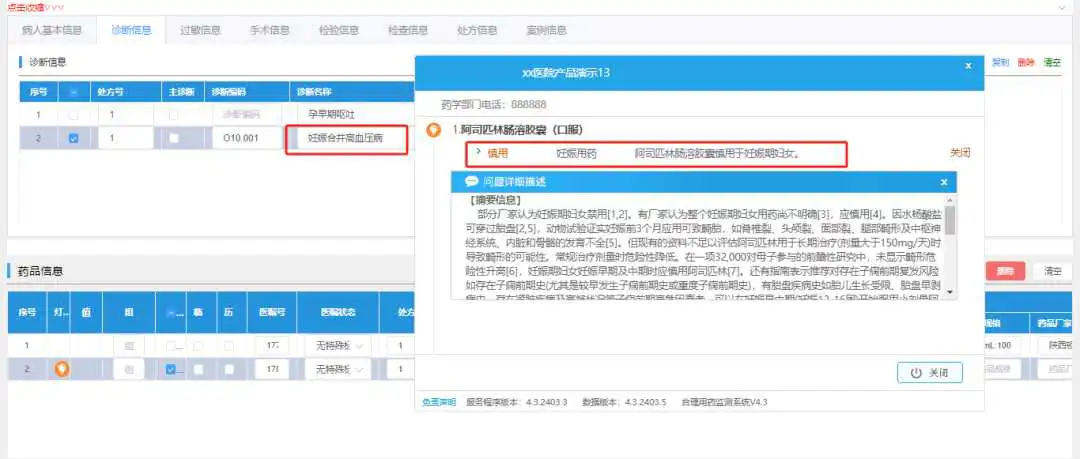Click the 组 group icon in drug row 2
Screen dimensions: 1080x459
pos(129,369)
